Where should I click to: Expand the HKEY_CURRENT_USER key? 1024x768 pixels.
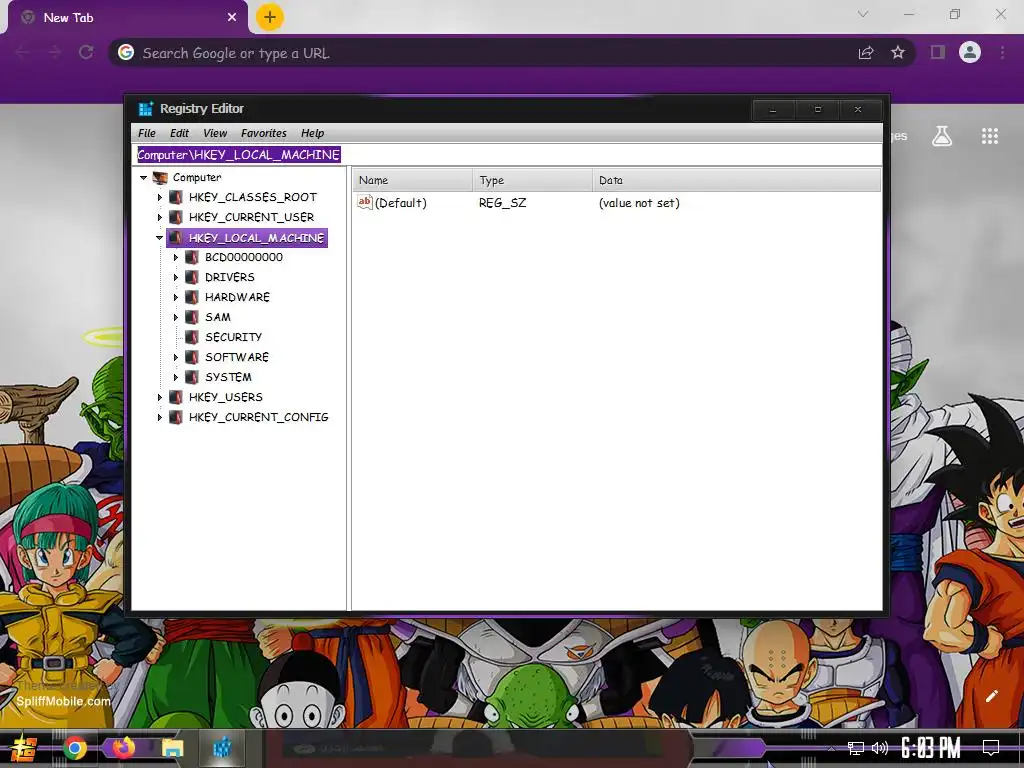[x=159, y=217]
